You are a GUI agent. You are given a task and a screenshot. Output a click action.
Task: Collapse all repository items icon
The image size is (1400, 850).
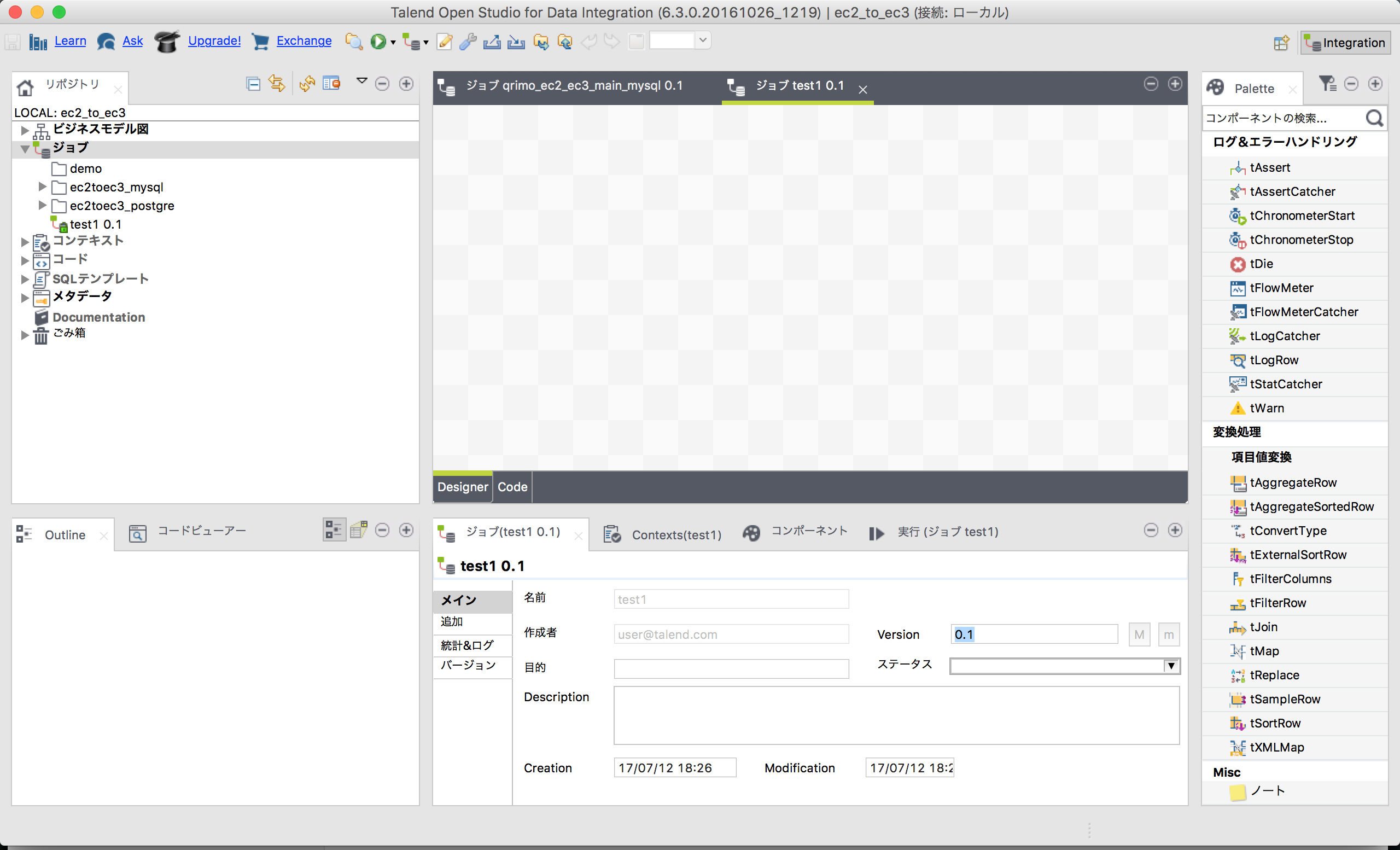point(253,84)
